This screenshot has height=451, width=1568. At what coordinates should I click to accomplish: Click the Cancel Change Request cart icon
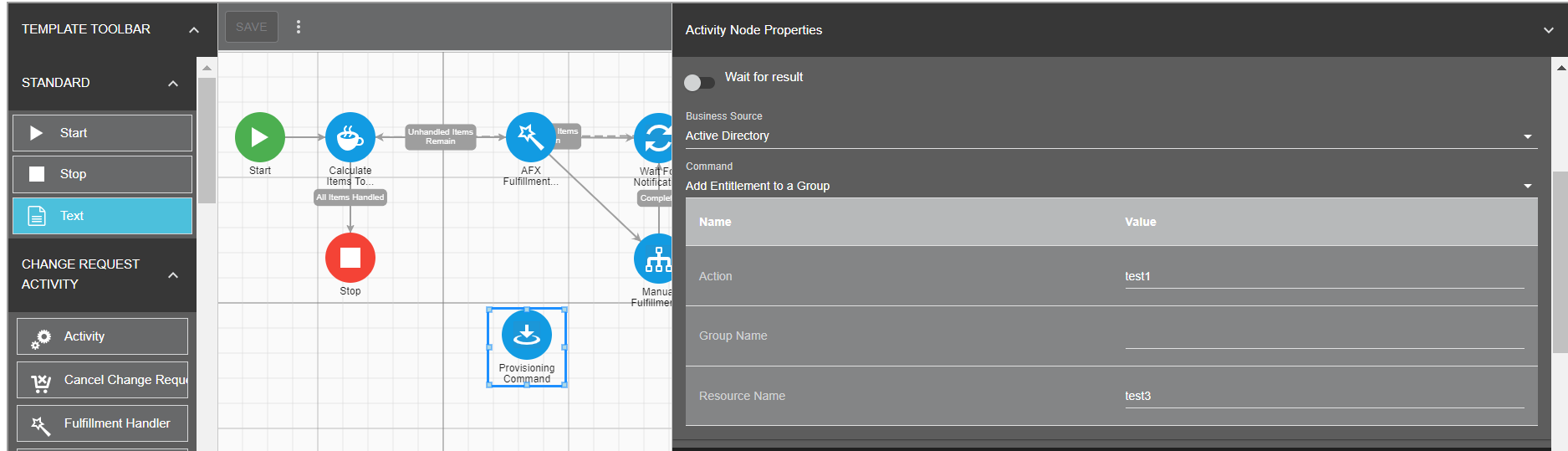[x=40, y=382]
